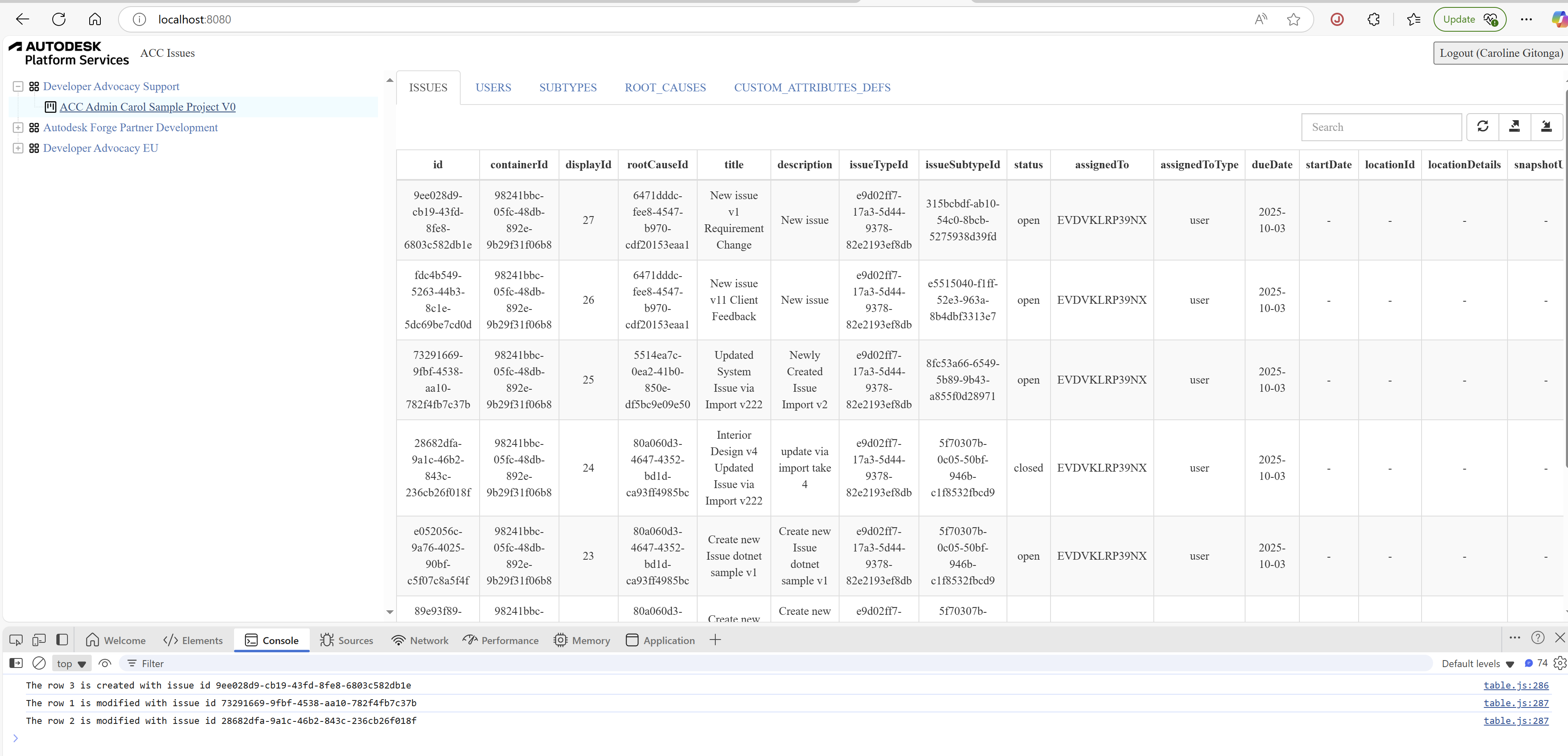Click the export (arrow up) table icon

tap(1514, 127)
